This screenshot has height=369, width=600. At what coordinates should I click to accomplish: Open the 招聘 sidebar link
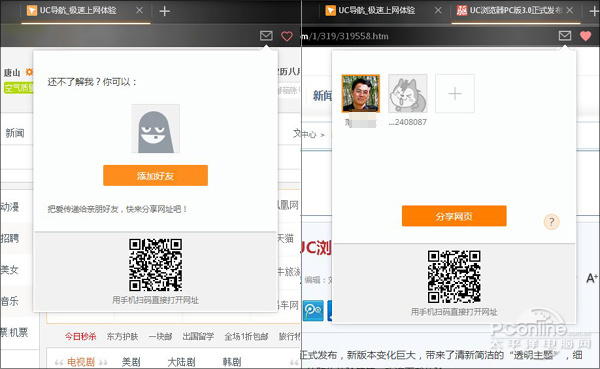click(x=10, y=238)
